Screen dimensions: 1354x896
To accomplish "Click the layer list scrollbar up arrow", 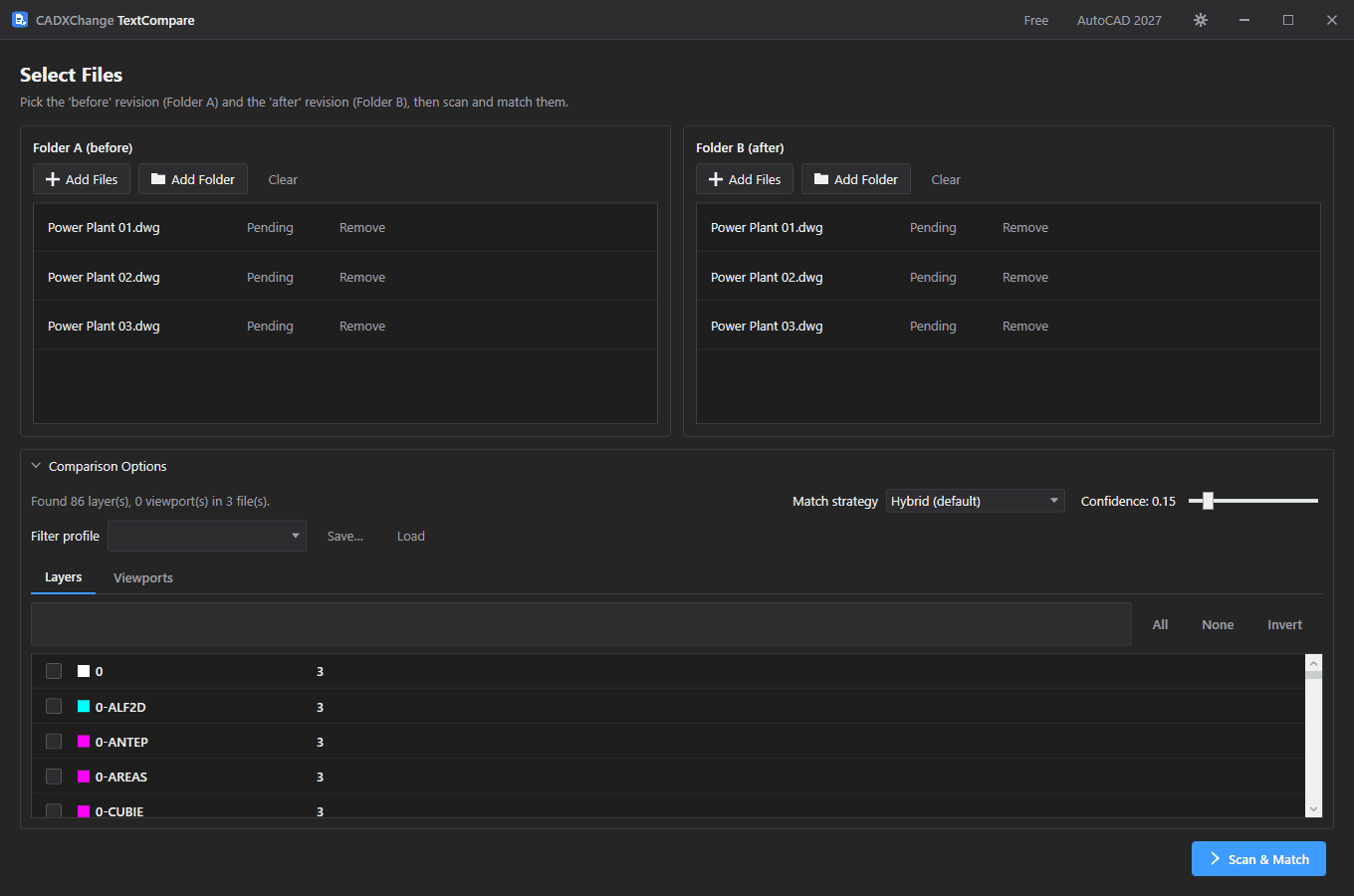I will coord(1313,663).
